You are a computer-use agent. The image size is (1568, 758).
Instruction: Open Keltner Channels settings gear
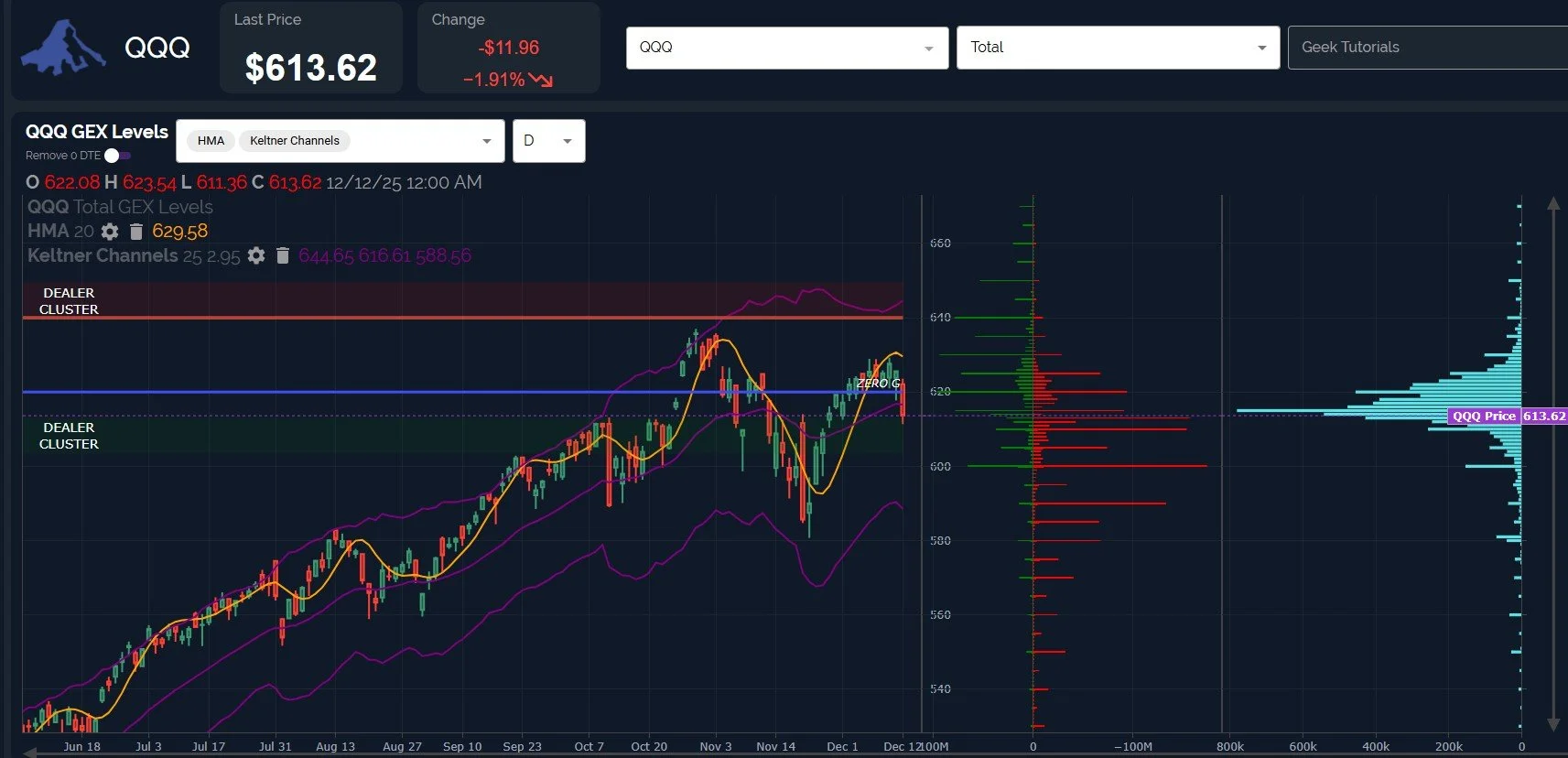point(256,255)
